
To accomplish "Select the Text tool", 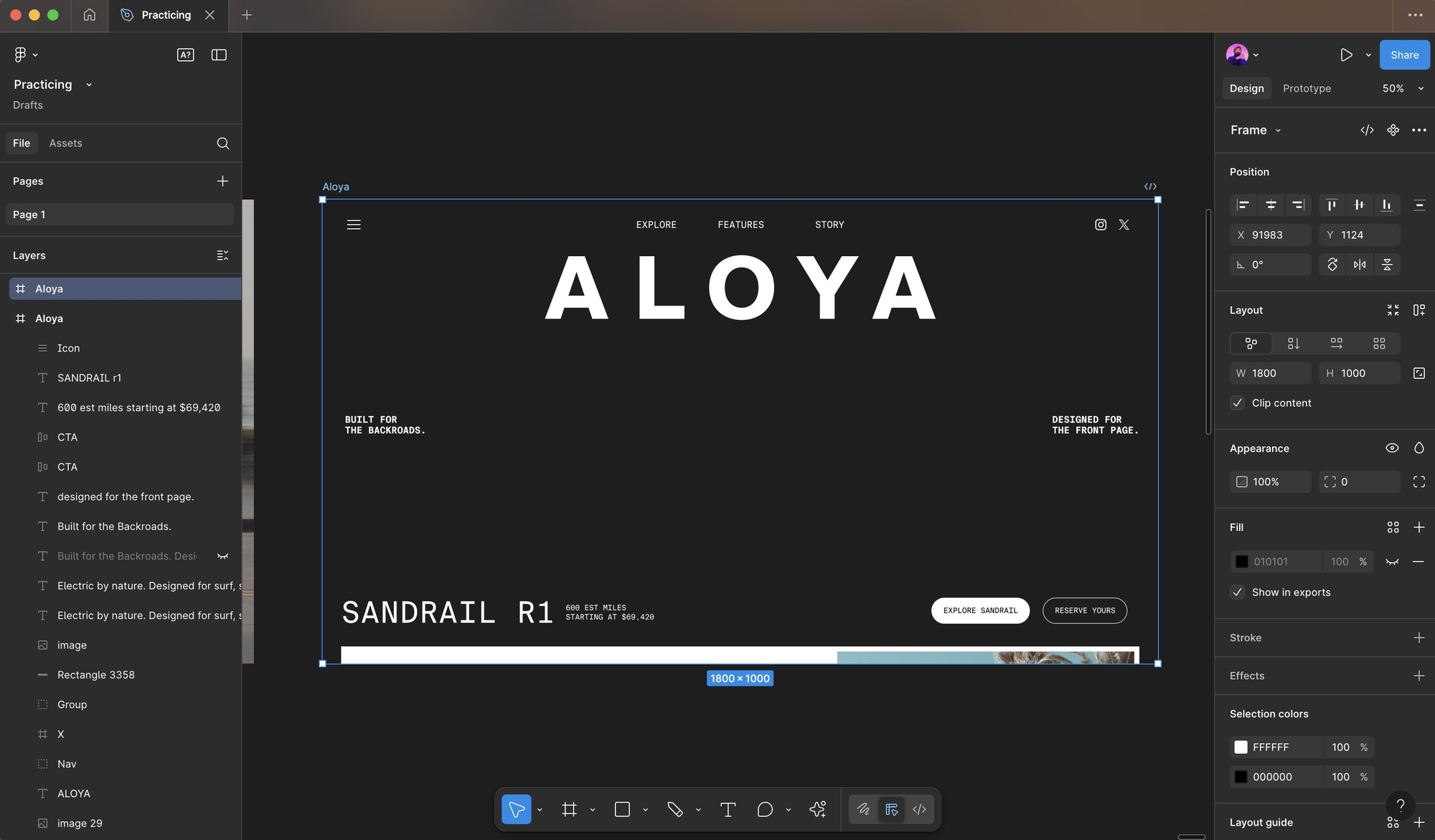I will coord(728,809).
